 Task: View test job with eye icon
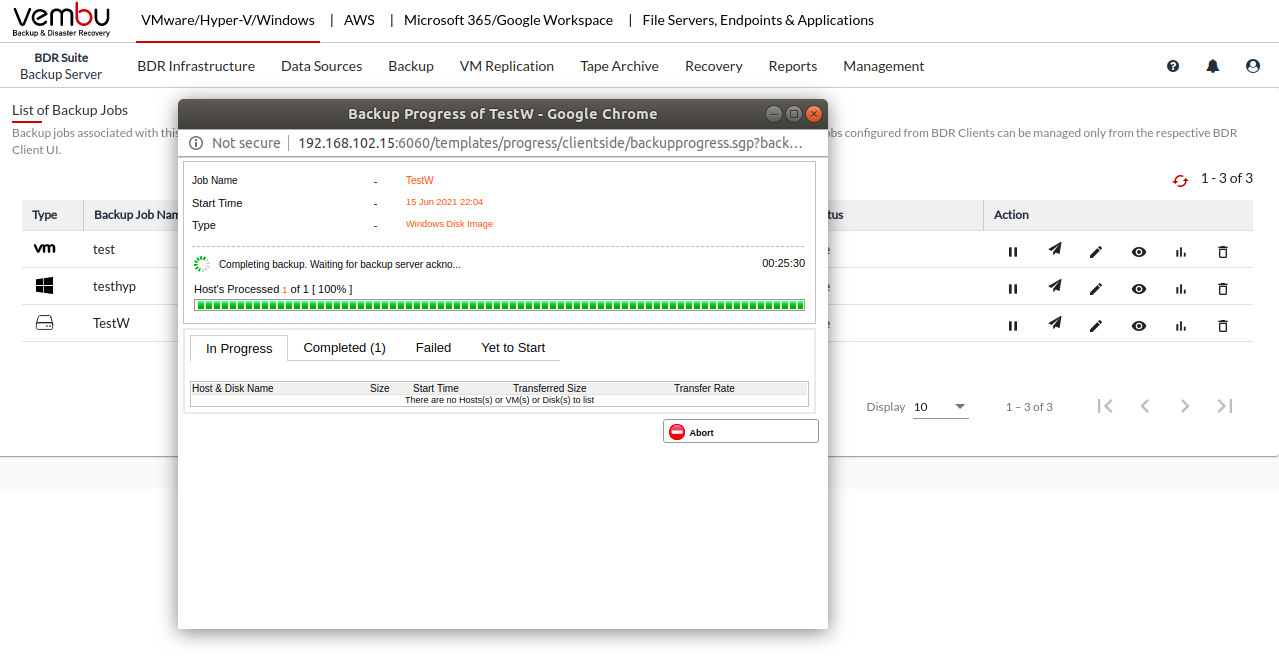click(1139, 252)
